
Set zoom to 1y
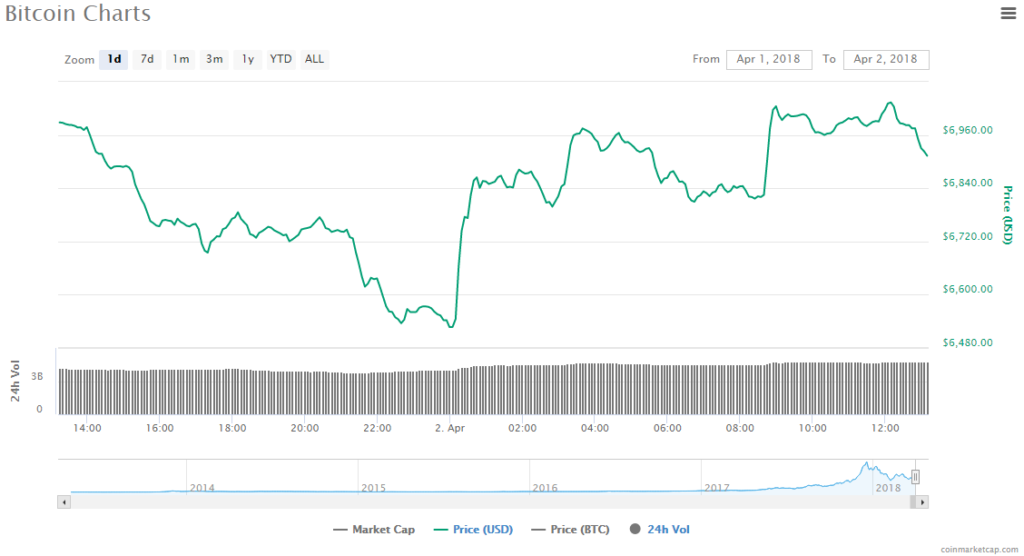247,59
